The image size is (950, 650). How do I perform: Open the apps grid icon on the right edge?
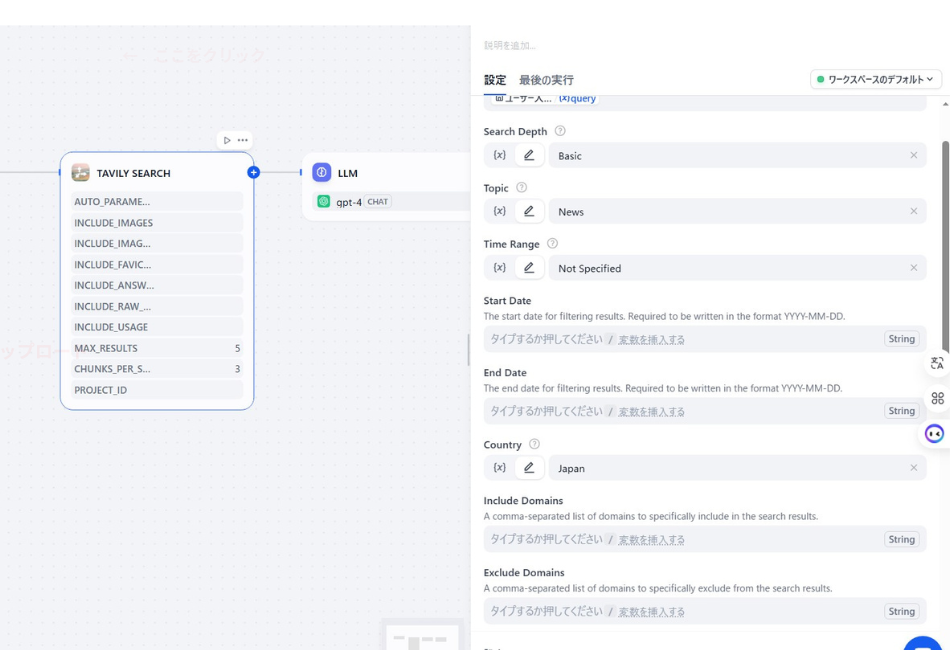coord(937,398)
